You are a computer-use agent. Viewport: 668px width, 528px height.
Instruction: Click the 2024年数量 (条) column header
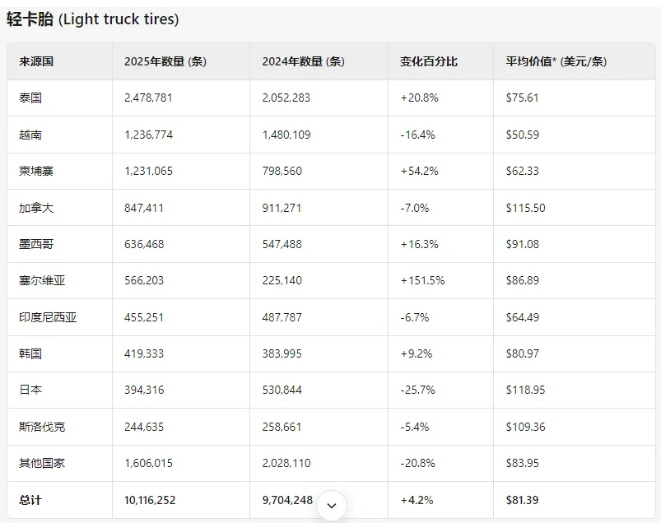(302, 61)
